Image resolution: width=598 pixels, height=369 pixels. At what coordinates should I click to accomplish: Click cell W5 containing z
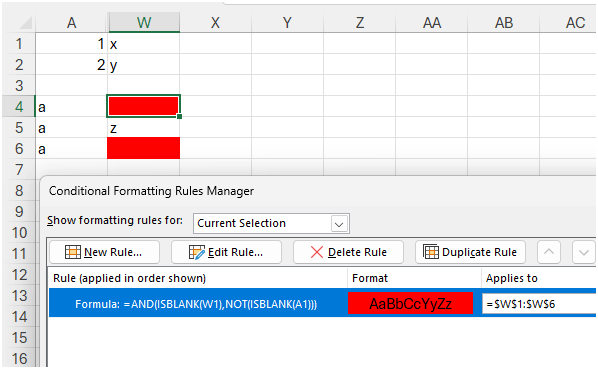[x=144, y=127]
